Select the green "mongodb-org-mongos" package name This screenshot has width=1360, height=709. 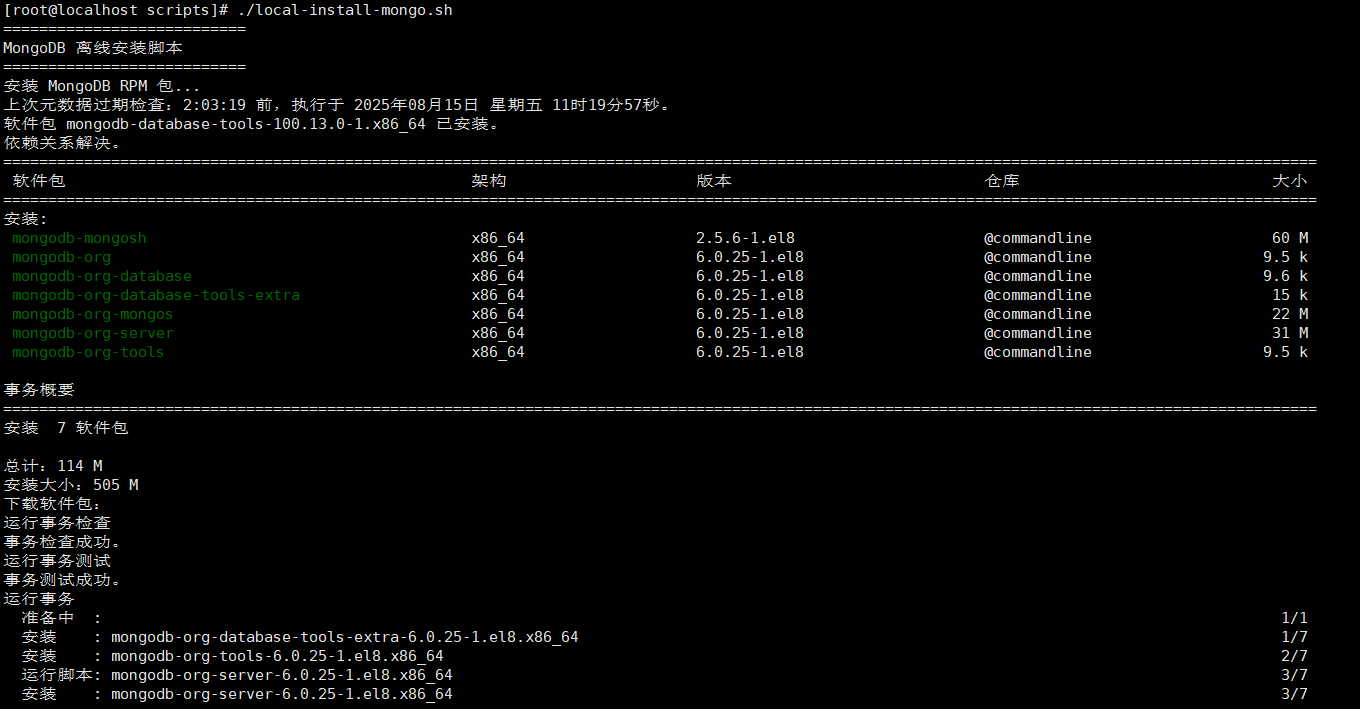[93, 314]
